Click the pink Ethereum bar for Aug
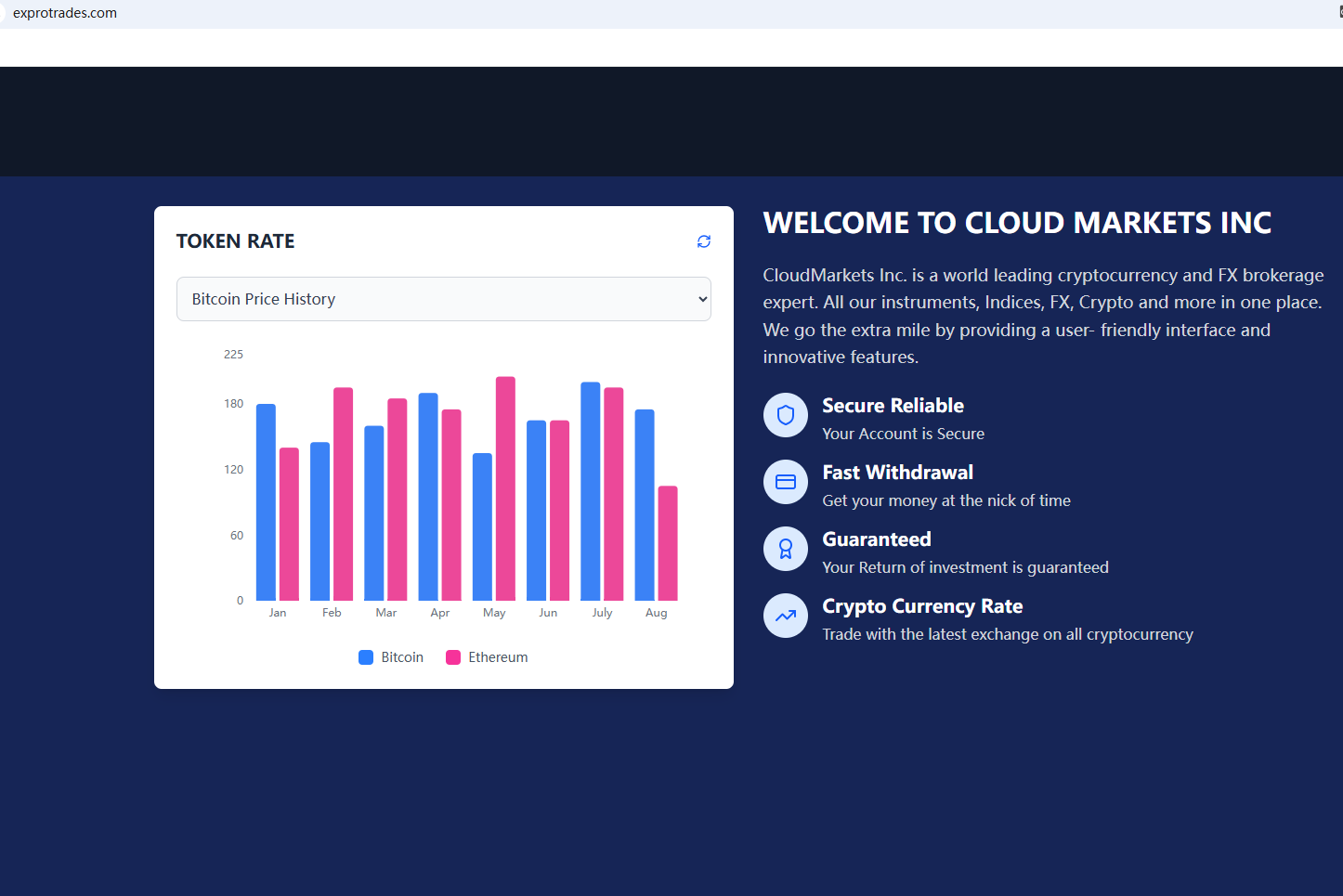1343x896 pixels. click(x=668, y=543)
